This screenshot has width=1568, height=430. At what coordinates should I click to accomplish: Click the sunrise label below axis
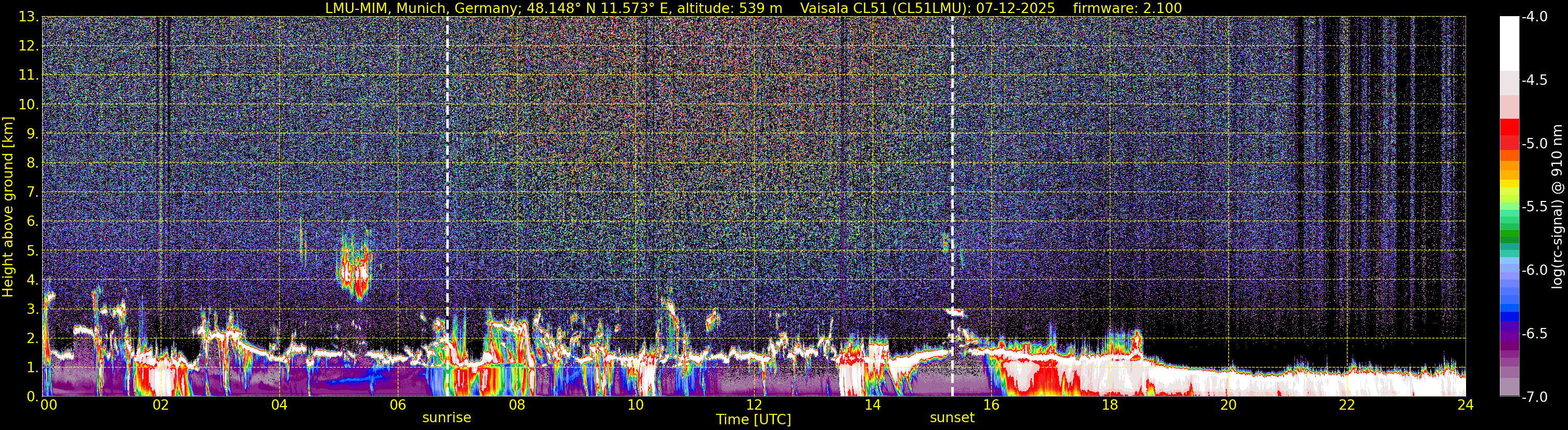(x=447, y=418)
